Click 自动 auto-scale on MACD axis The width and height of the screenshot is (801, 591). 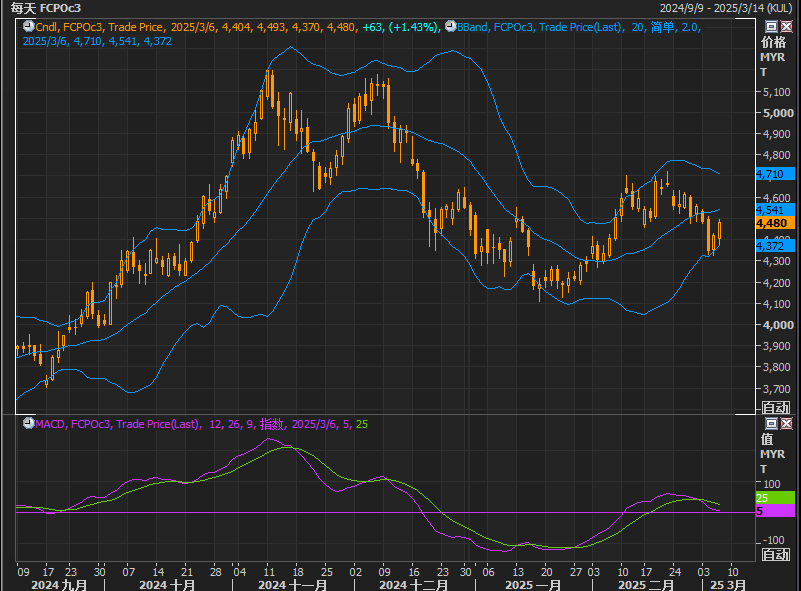(x=775, y=553)
